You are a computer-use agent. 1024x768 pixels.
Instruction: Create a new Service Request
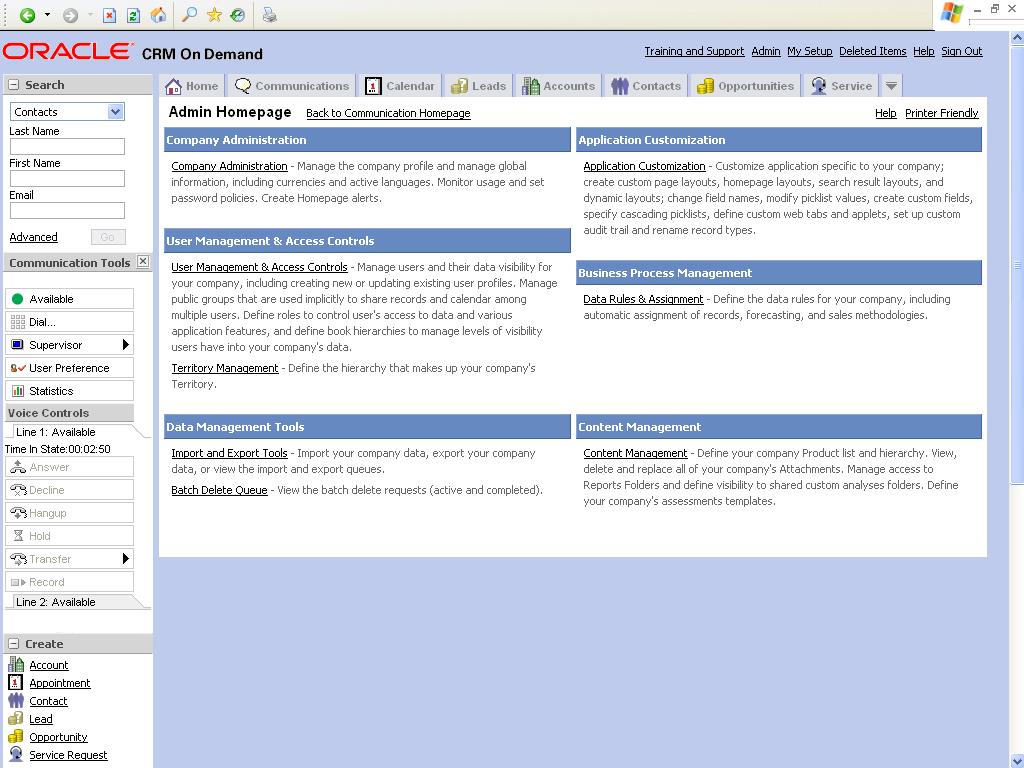68,755
